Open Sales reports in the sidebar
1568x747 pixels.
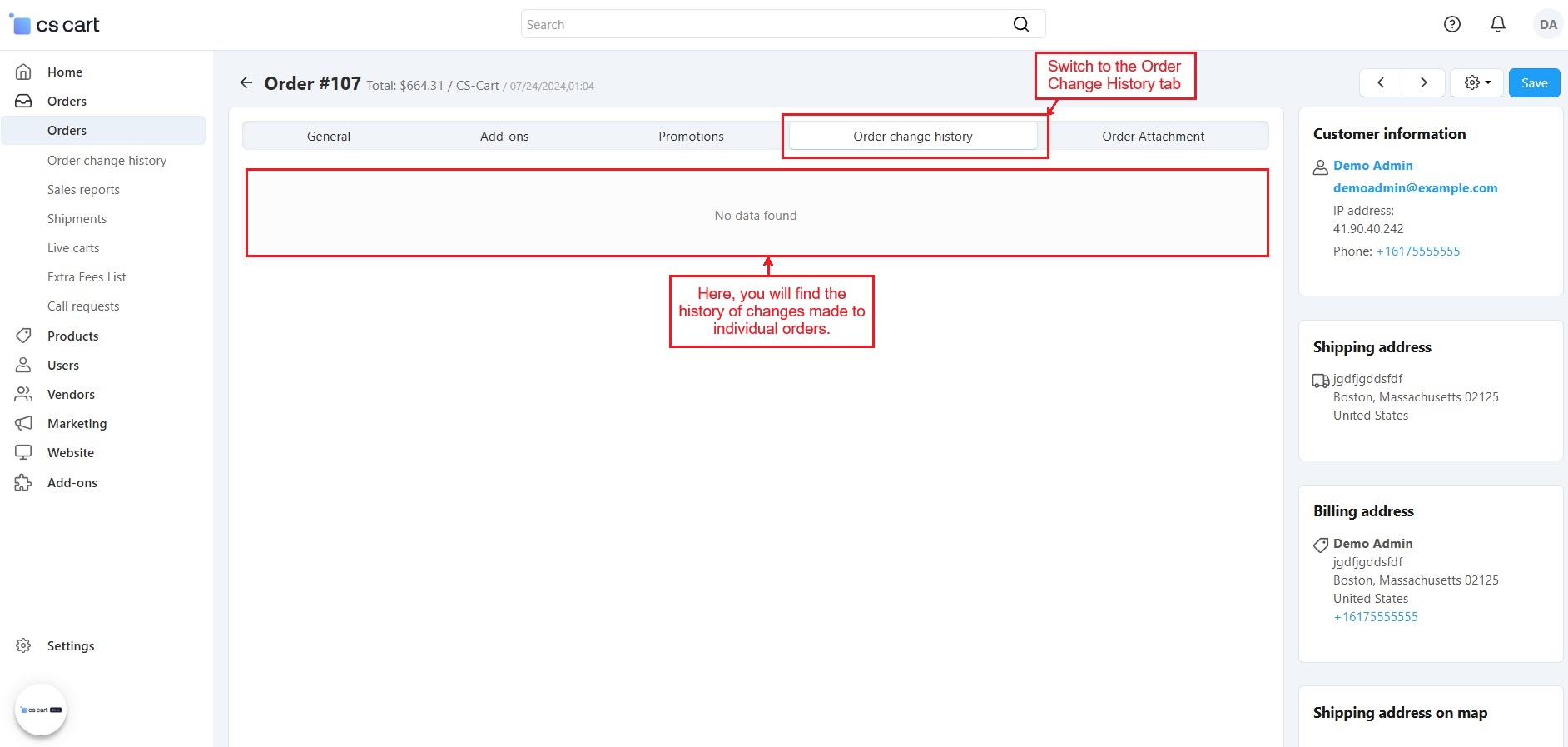(83, 190)
